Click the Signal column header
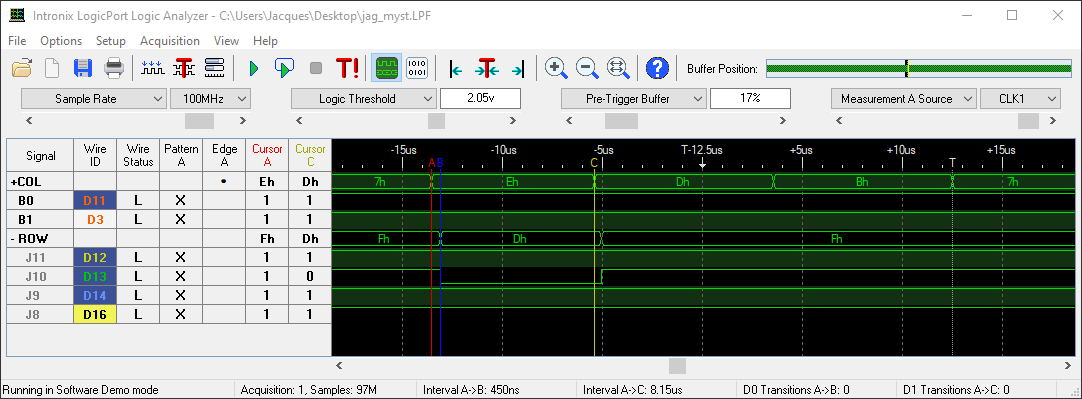The height and width of the screenshot is (399, 1082). click(x=41, y=155)
